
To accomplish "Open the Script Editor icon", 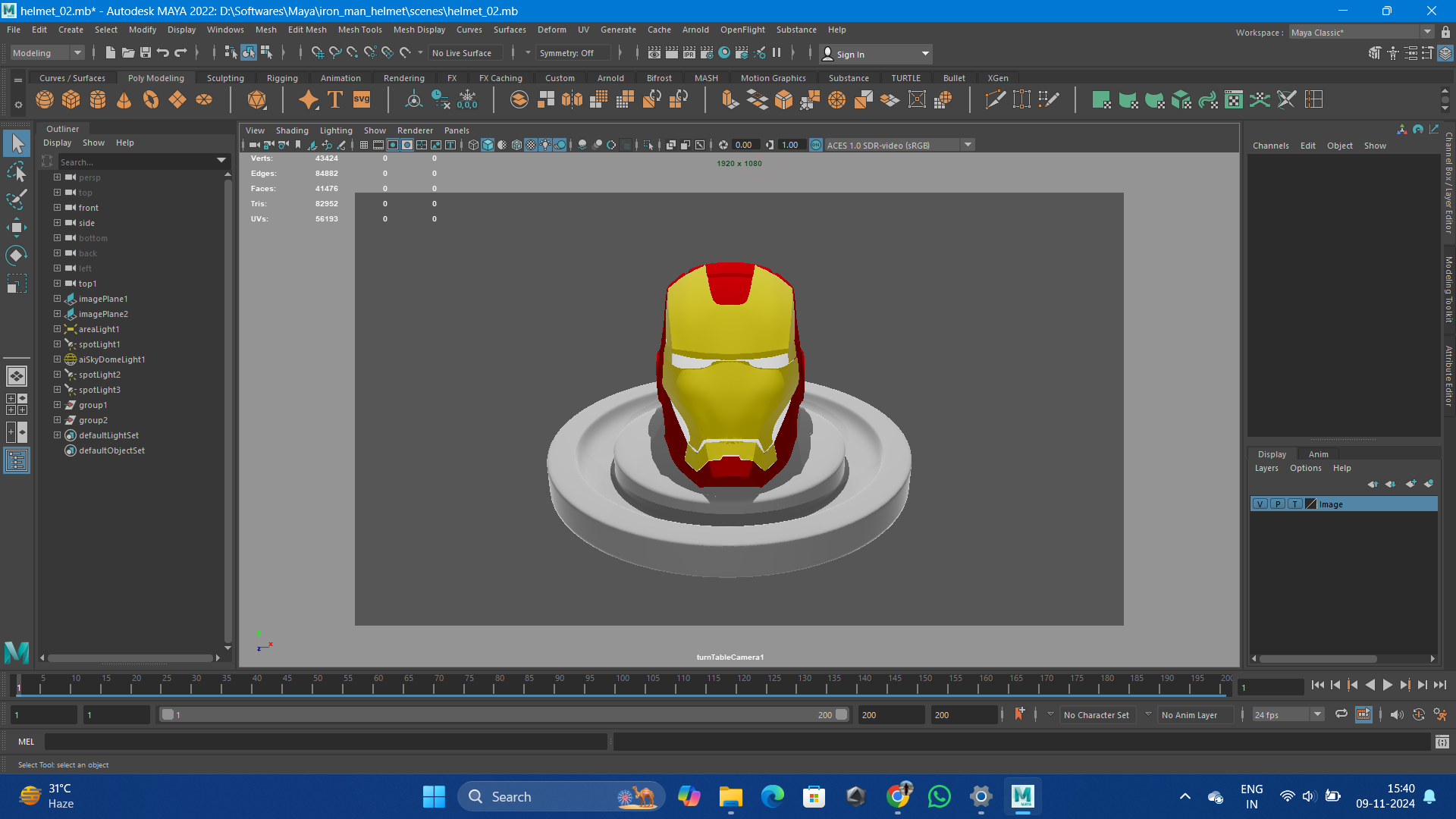I will coord(1442,742).
